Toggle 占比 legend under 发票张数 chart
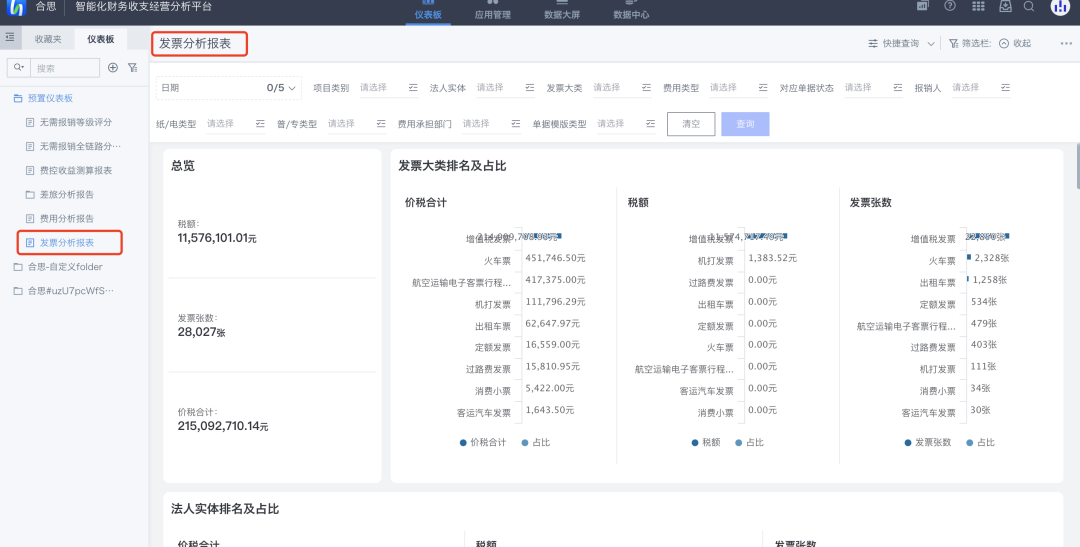Screen dimensions: 1080x547 point(981,442)
